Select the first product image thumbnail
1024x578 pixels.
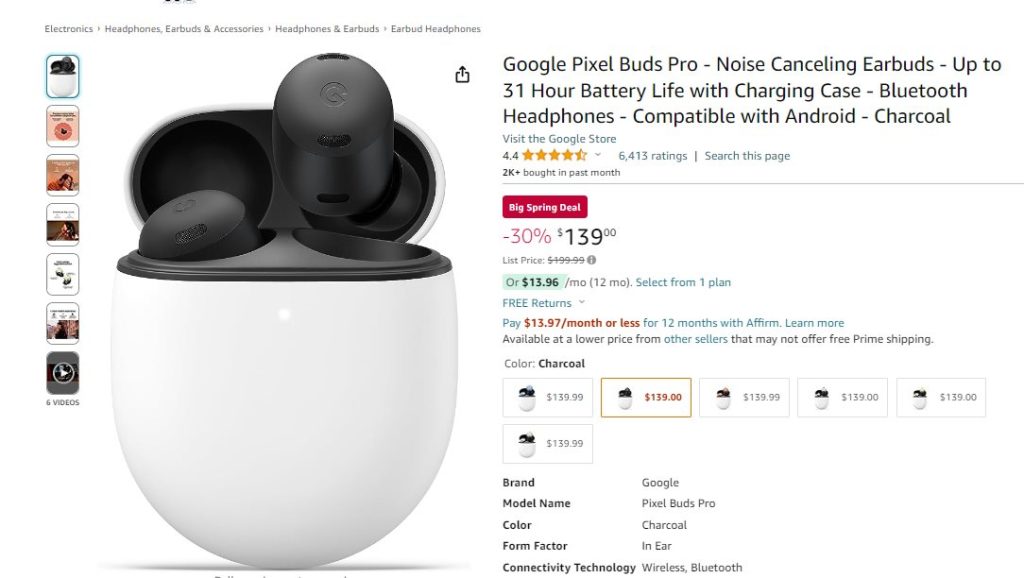pyautogui.click(x=63, y=76)
